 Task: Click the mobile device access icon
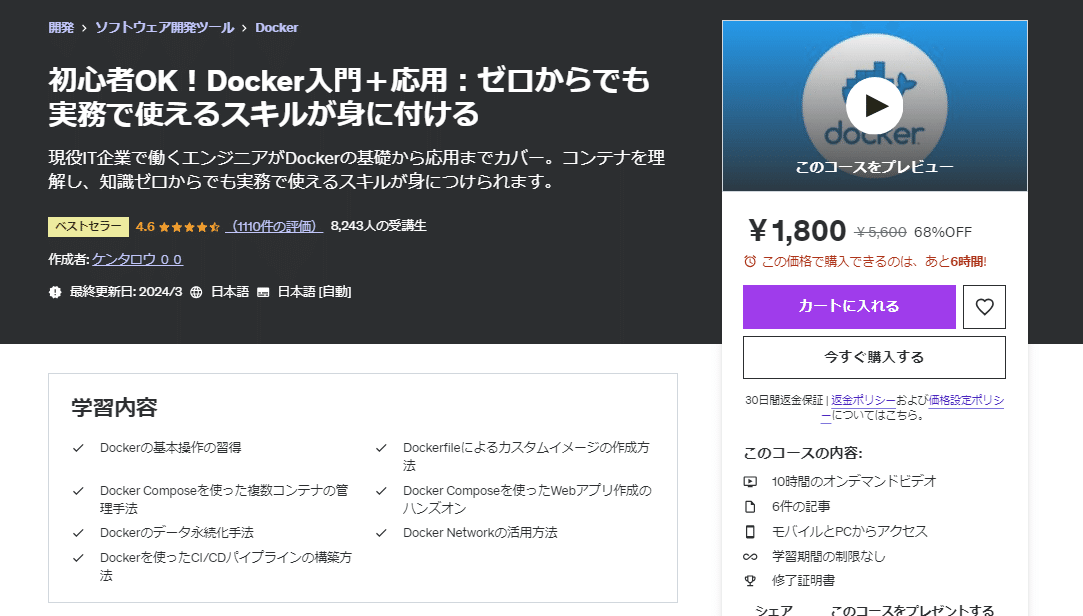click(x=750, y=531)
